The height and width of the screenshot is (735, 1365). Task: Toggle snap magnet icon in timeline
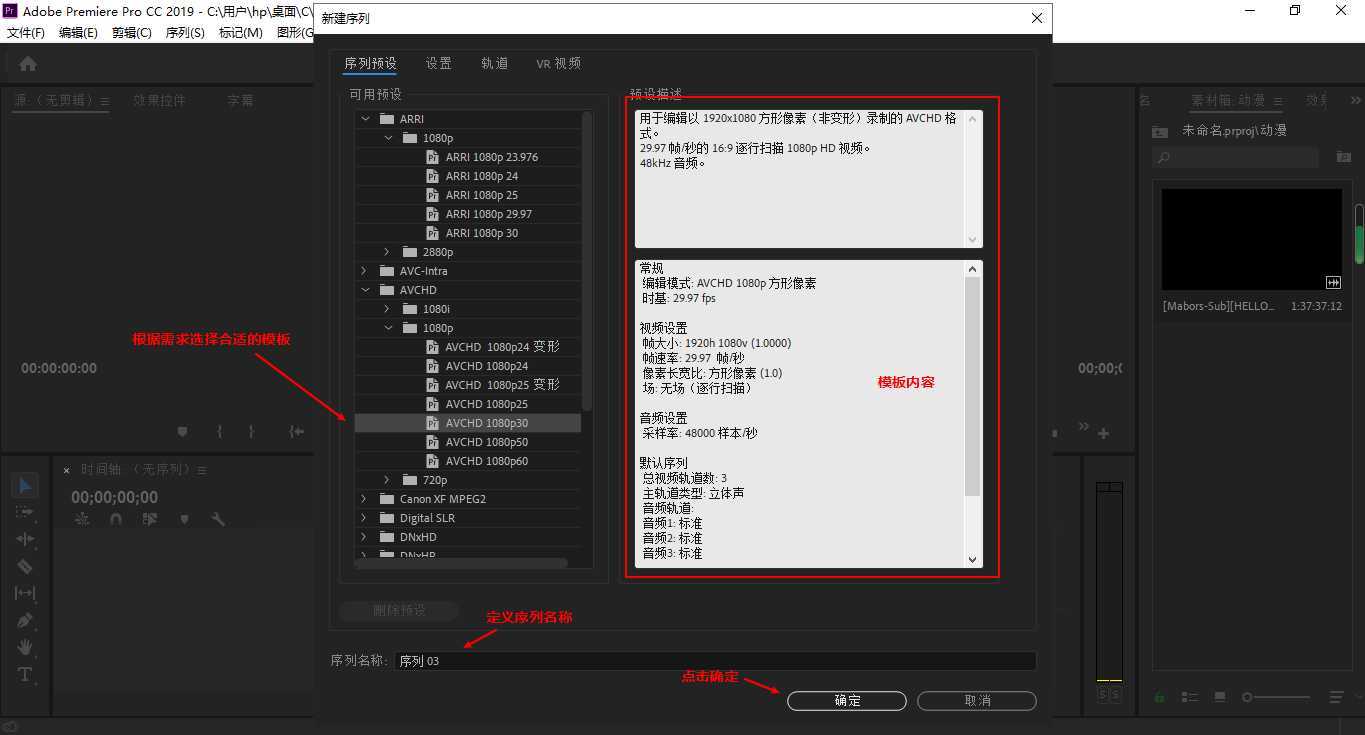116,519
